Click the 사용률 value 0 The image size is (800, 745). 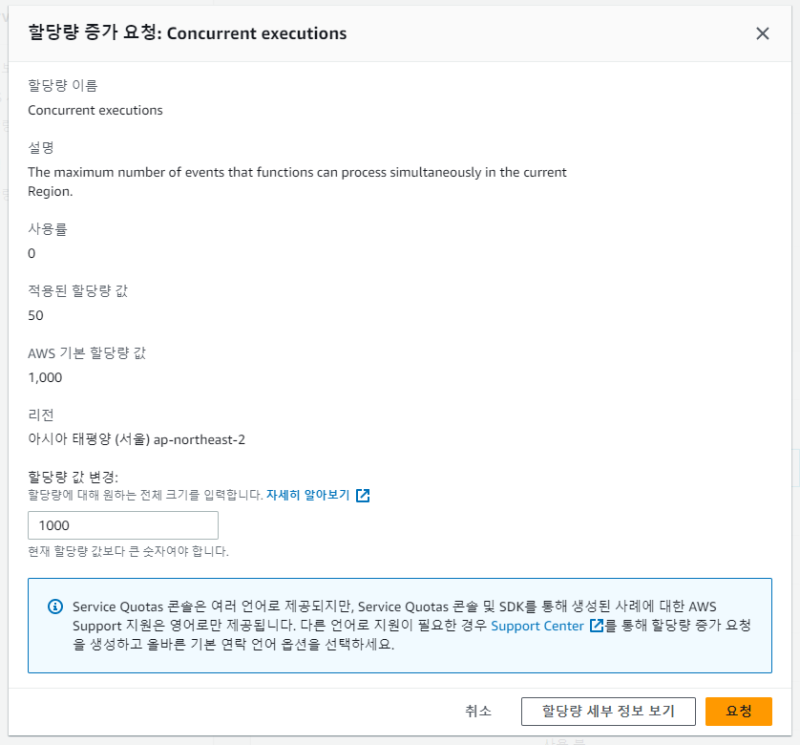pos(32,253)
